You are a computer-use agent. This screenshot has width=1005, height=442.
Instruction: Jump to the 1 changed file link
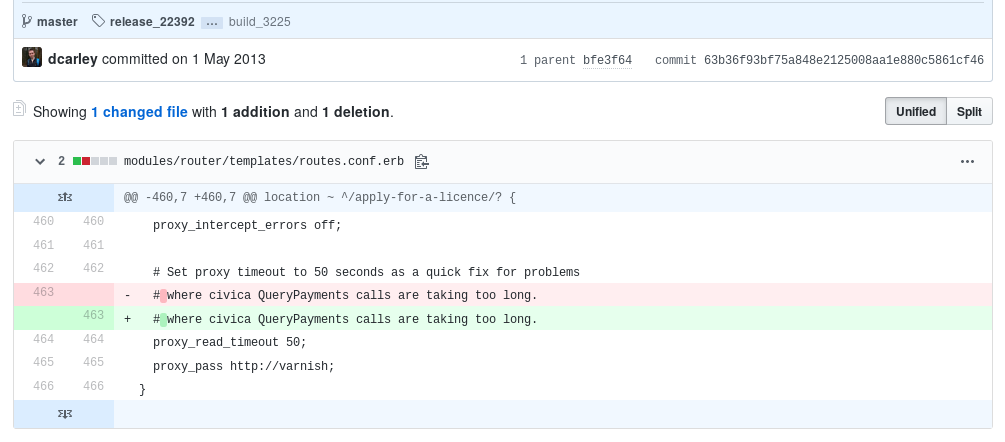pos(139,112)
